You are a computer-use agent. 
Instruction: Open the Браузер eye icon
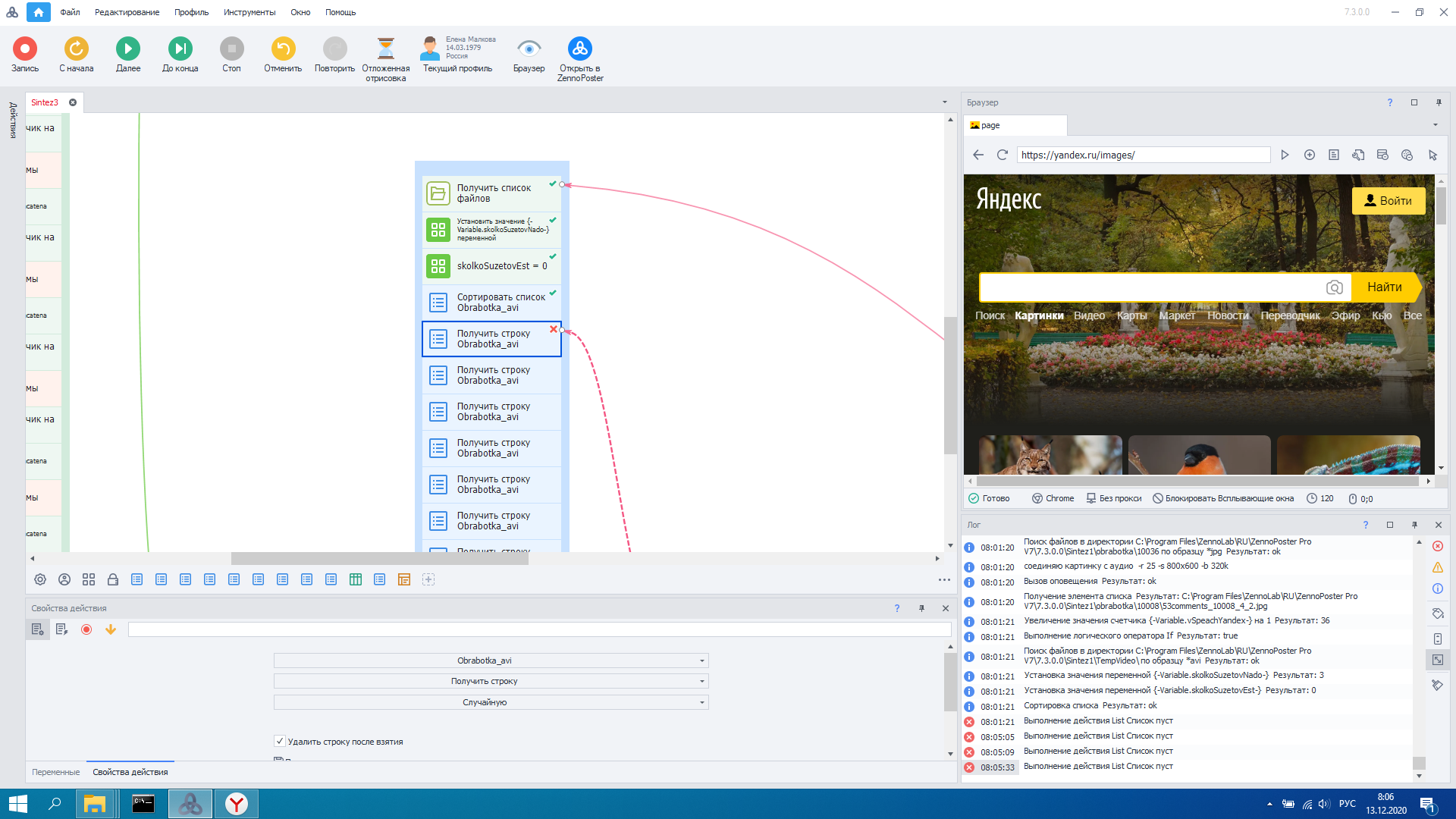click(529, 49)
